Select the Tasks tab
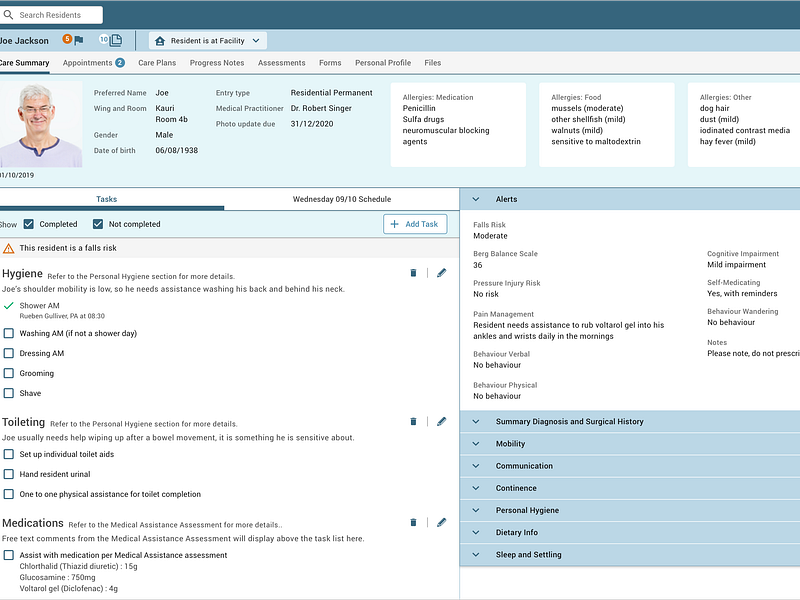The image size is (800, 600). [107, 199]
